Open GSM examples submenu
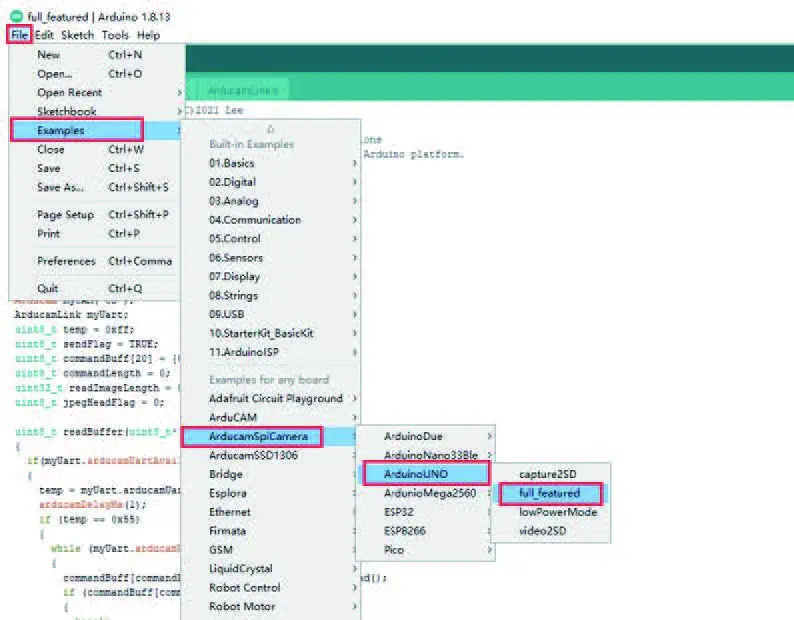The height and width of the screenshot is (620, 794). click(x=271, y=550)
